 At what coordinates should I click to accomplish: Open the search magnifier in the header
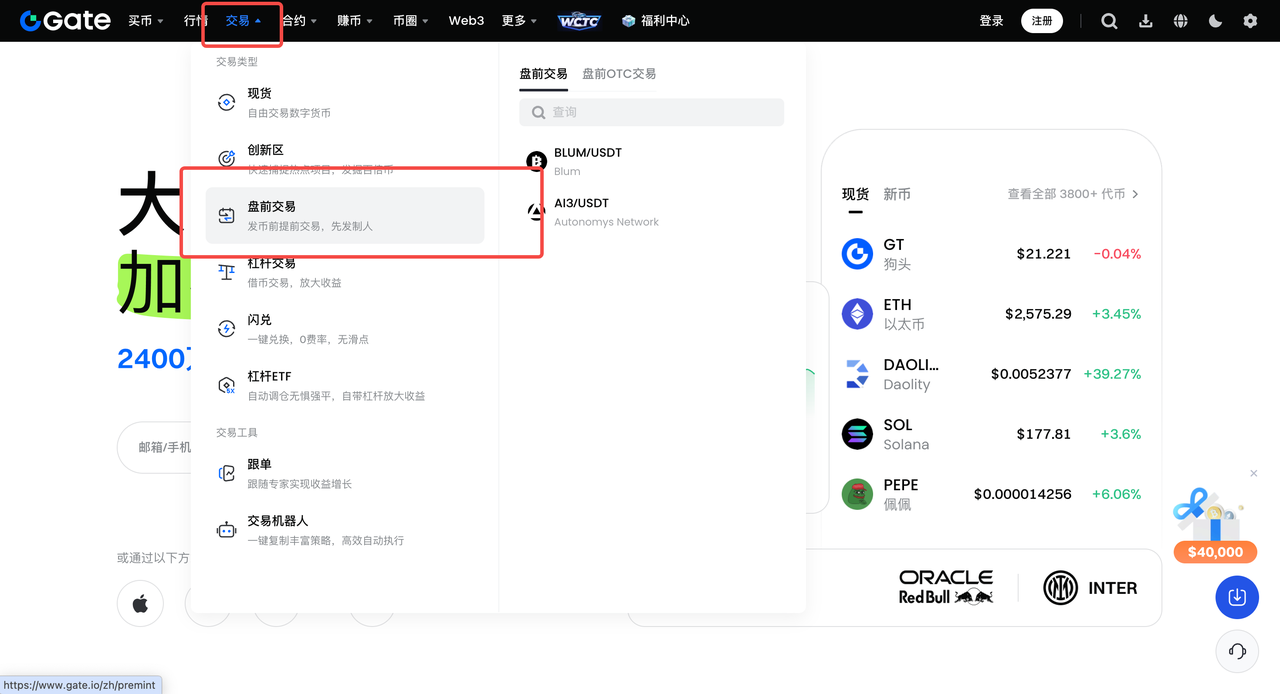[1109, 20]
